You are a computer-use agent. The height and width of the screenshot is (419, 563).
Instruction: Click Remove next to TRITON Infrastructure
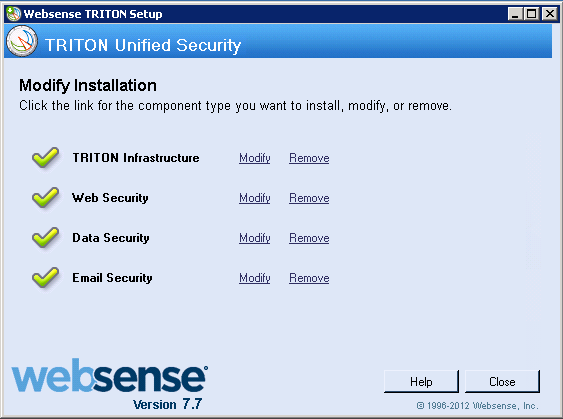click(x=309, y=158)
